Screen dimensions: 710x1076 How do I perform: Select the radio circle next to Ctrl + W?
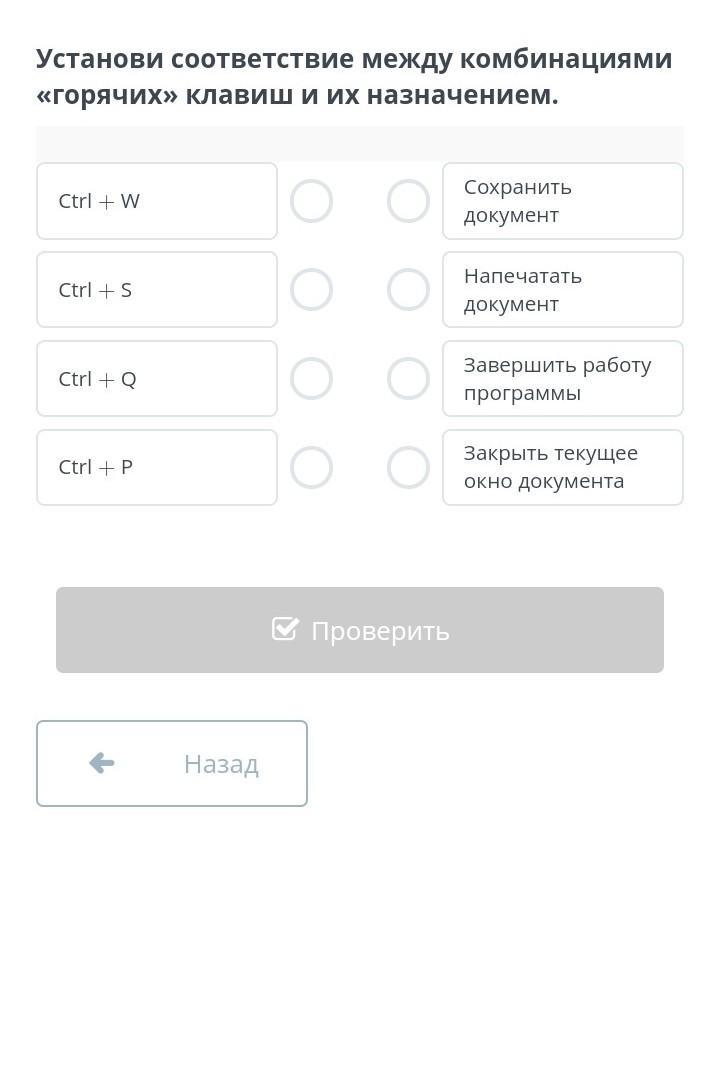[311, 201]
